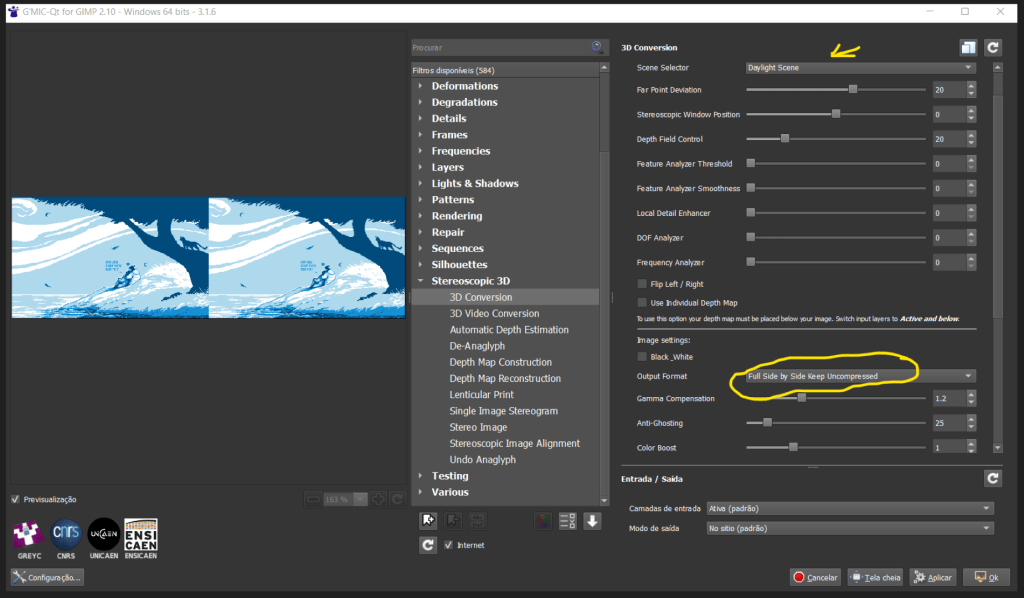1024x598 pixels.
Task: Pick a random filter with the color wheel icon
Action: tap(543, 521)
